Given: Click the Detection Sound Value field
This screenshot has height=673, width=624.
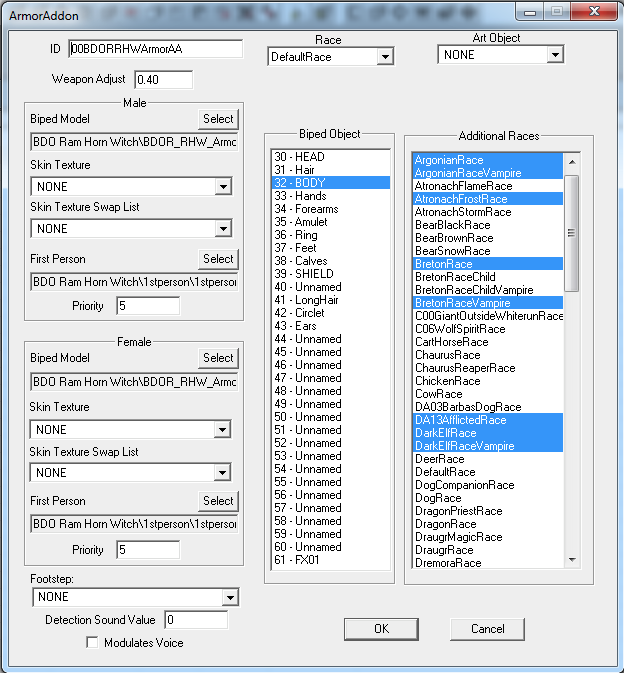Looking at the screenshot, I should point(196,620).
